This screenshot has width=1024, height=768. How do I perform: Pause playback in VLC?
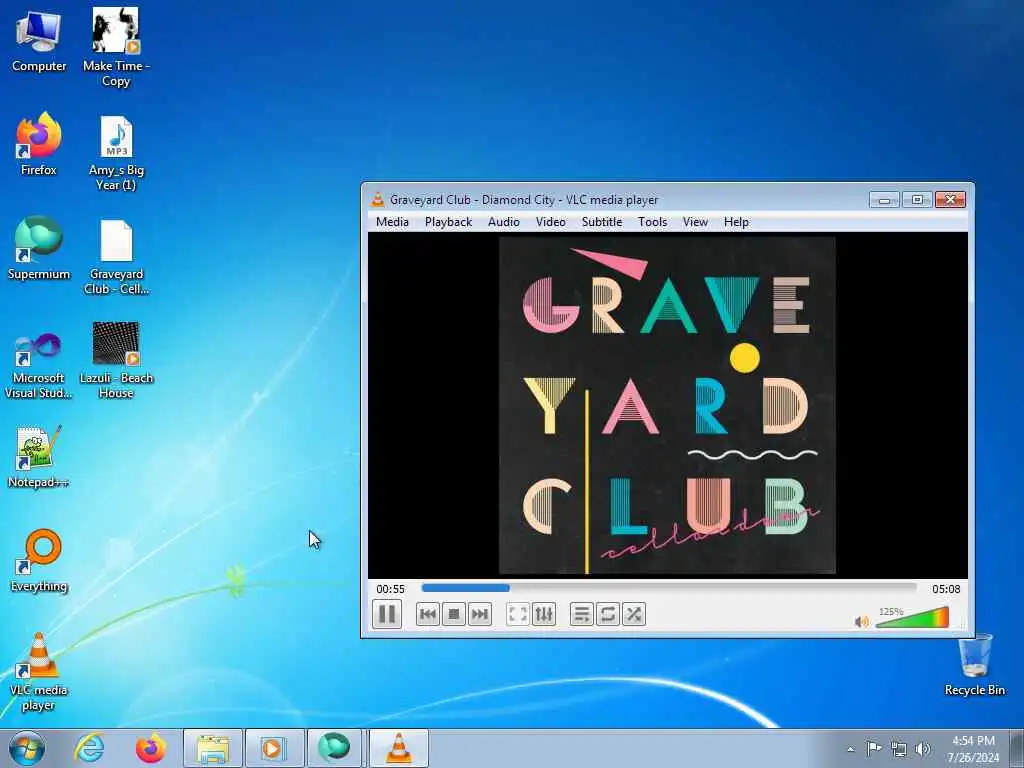tap(387, 615)
